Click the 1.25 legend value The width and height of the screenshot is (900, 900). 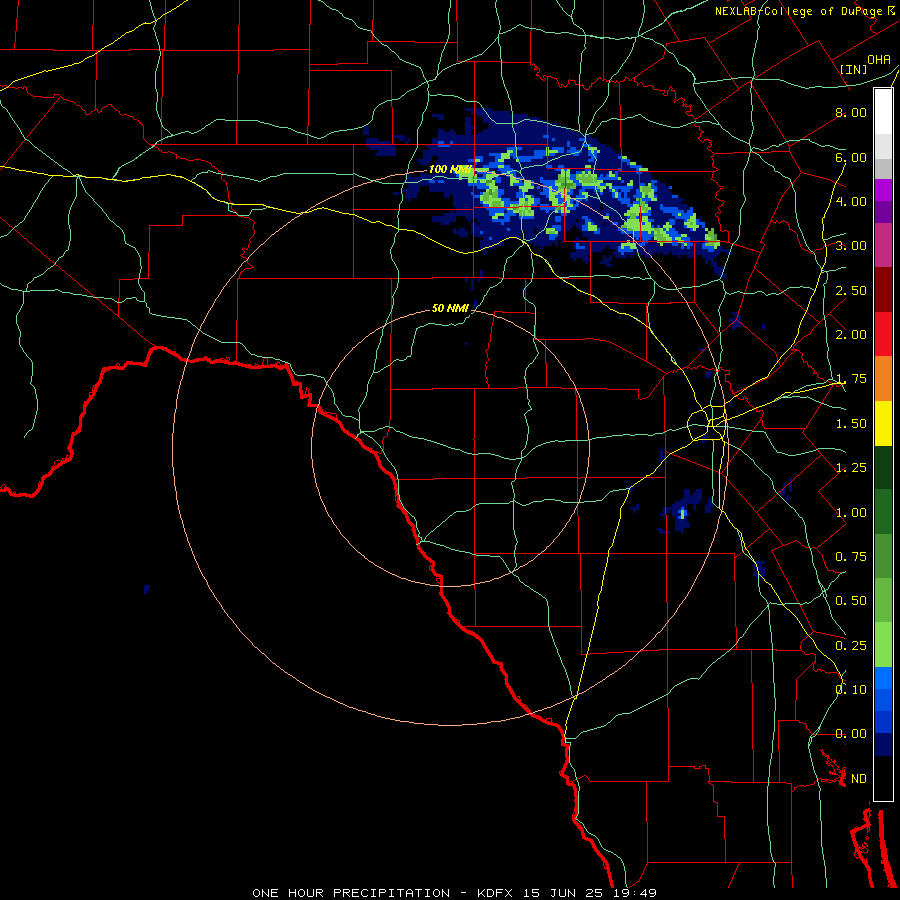(851, 468)
